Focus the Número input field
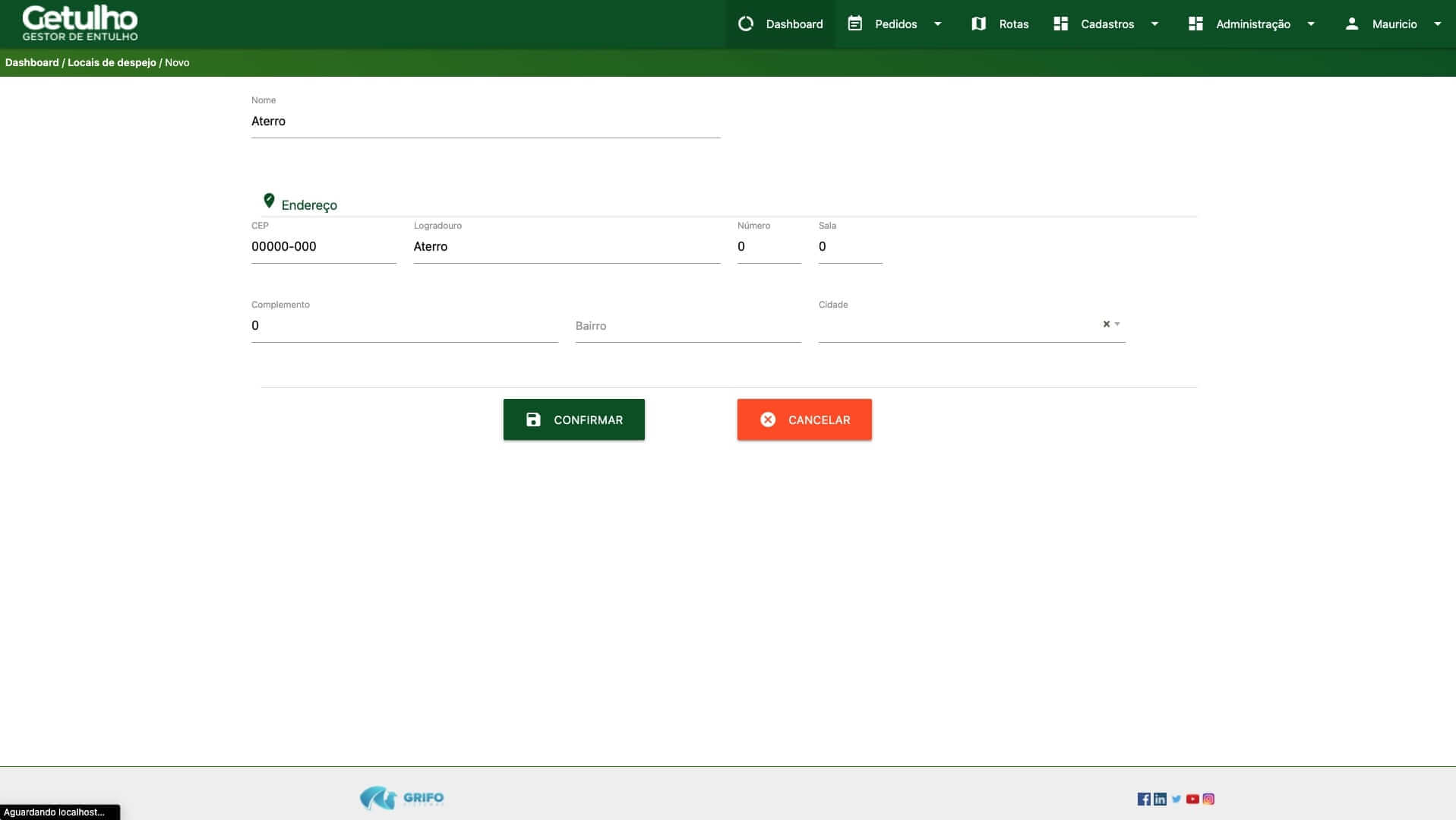1456x820 pixels. pos(769,247)
